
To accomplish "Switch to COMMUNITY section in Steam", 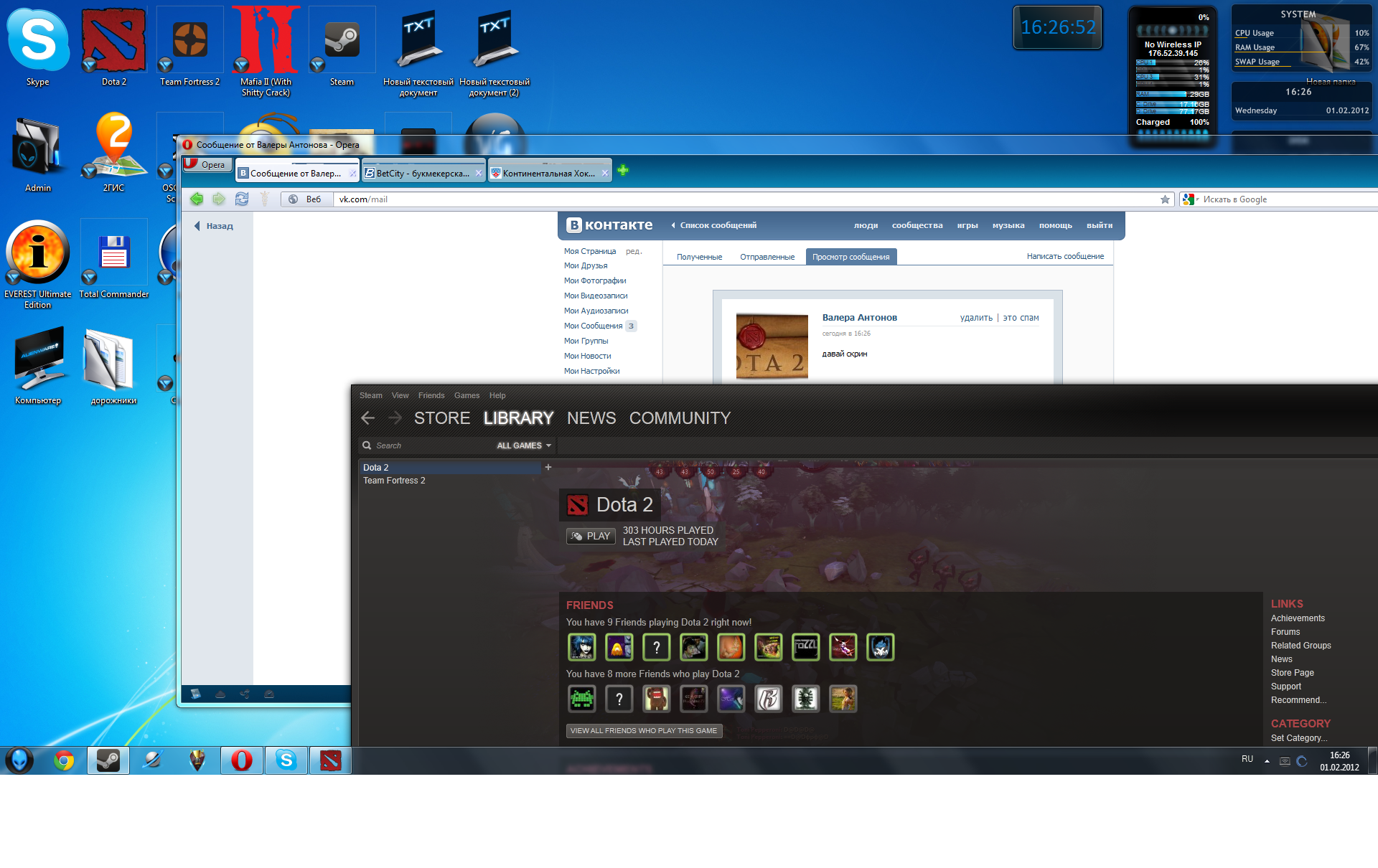I will click(x=680, y=418).
